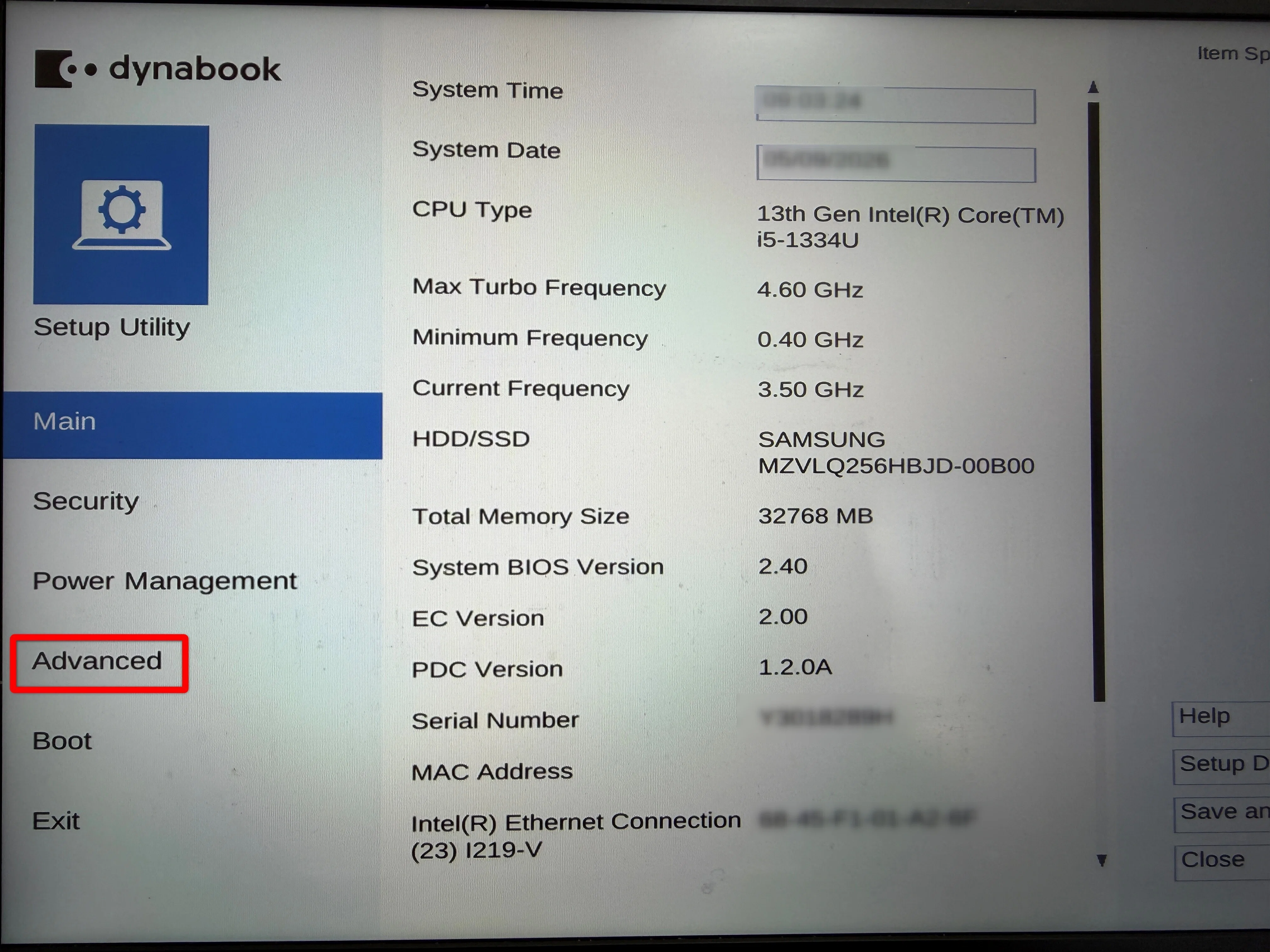This screenshot has height=952, width=1270.
Task: Click the PDC Version label
Action: click(x=487, y=669)
